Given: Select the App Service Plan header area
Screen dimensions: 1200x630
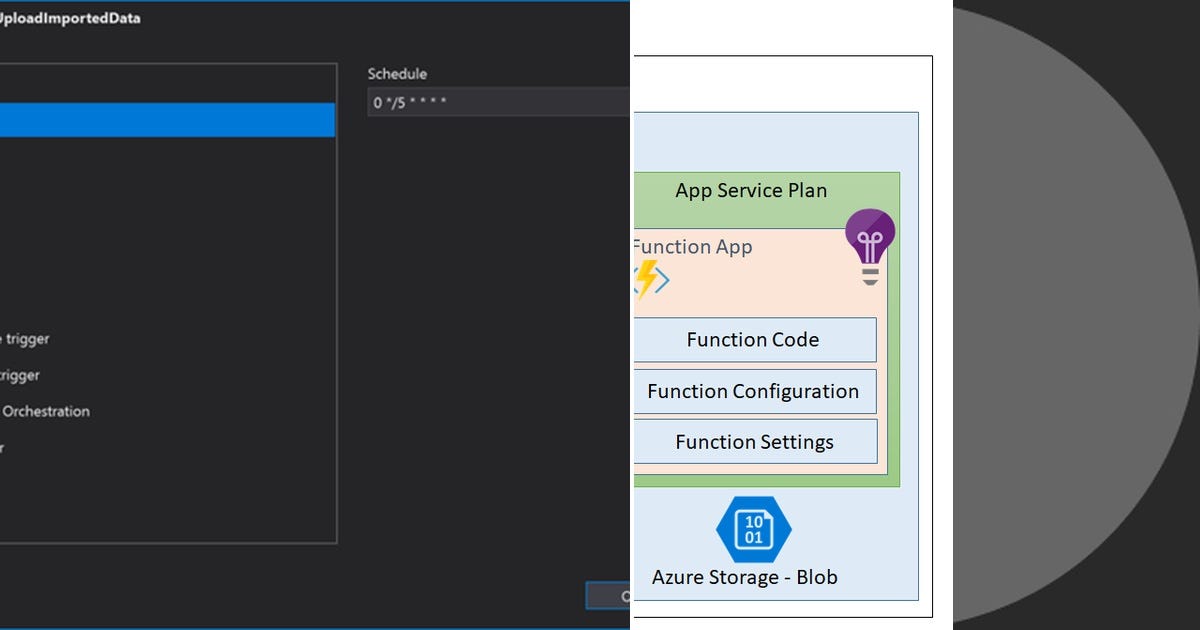Looking at the screenshot, I should tap(751, 190).
